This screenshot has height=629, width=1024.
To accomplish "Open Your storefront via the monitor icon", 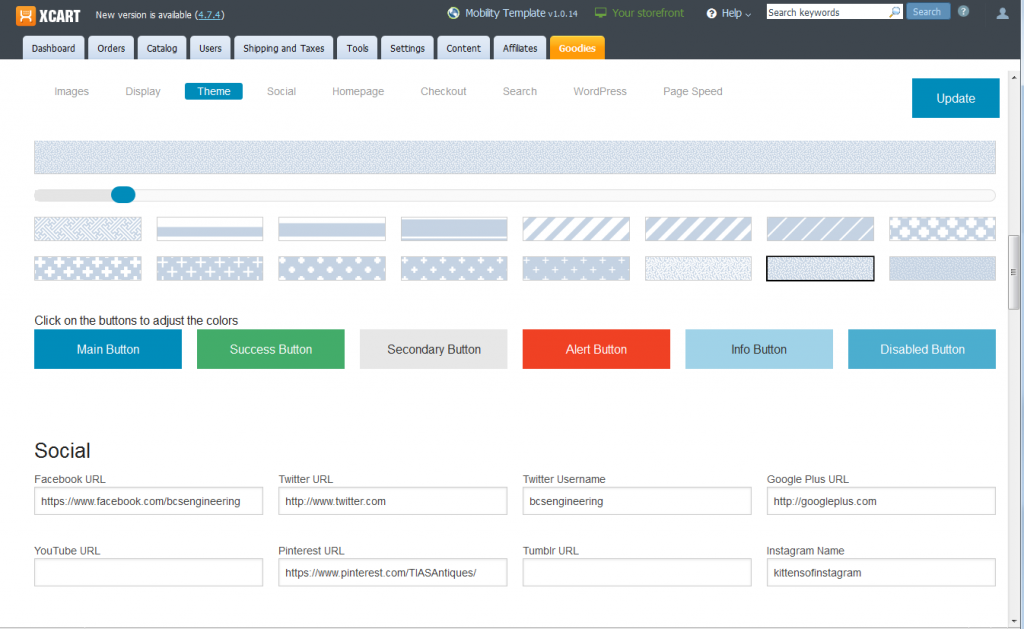I will (x=600, y=13).
